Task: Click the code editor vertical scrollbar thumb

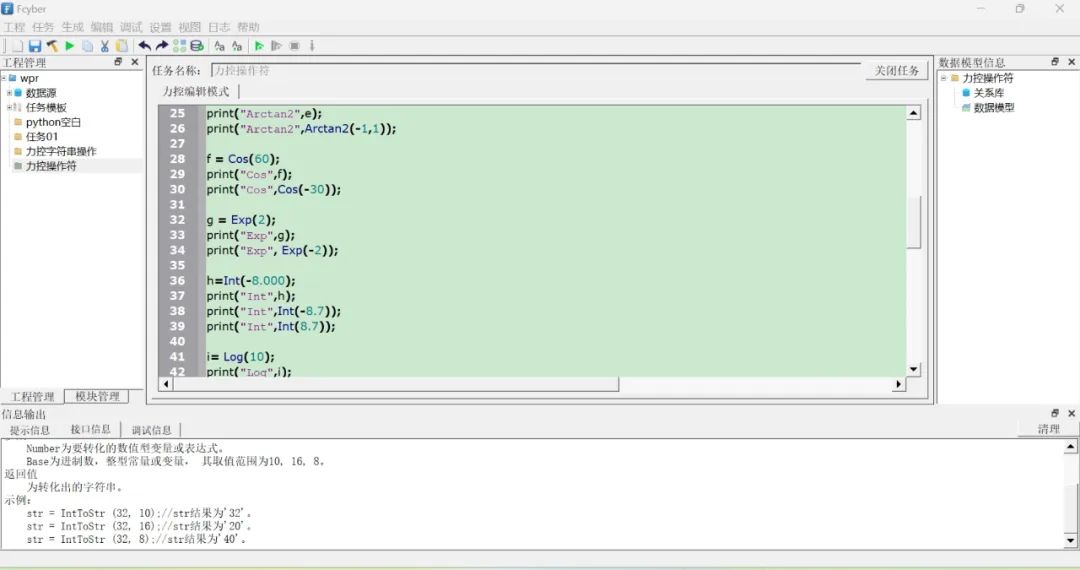Action: coord(913,222)
